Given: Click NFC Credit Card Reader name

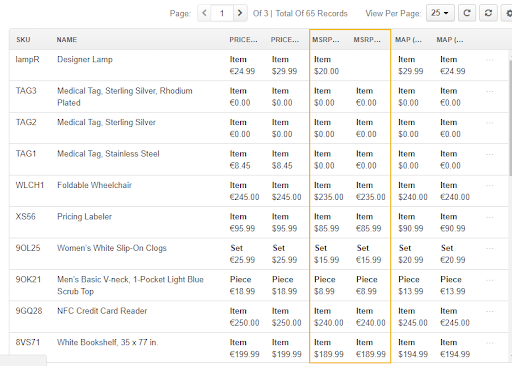Looking at the screenshot, I should [x=102, y=311].
